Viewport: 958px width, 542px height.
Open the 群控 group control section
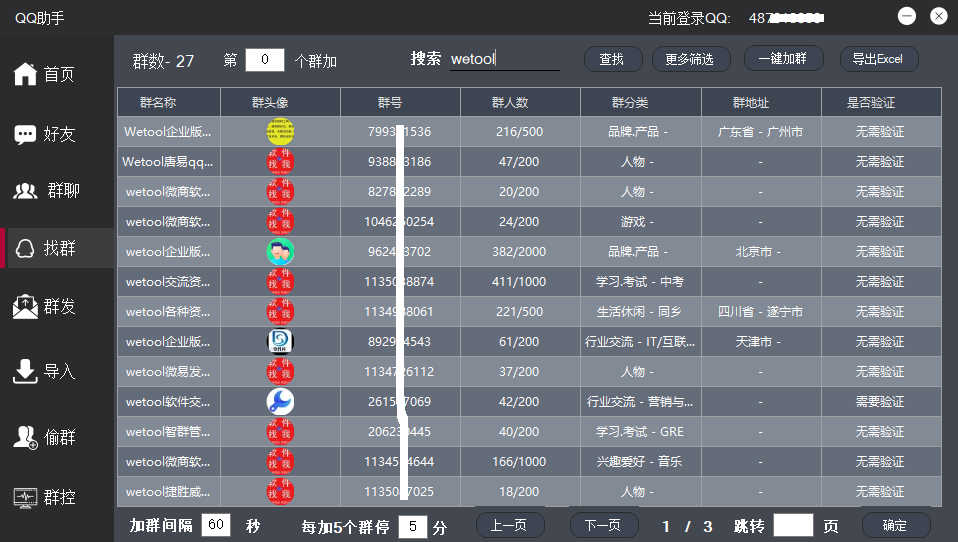[44, 497]
